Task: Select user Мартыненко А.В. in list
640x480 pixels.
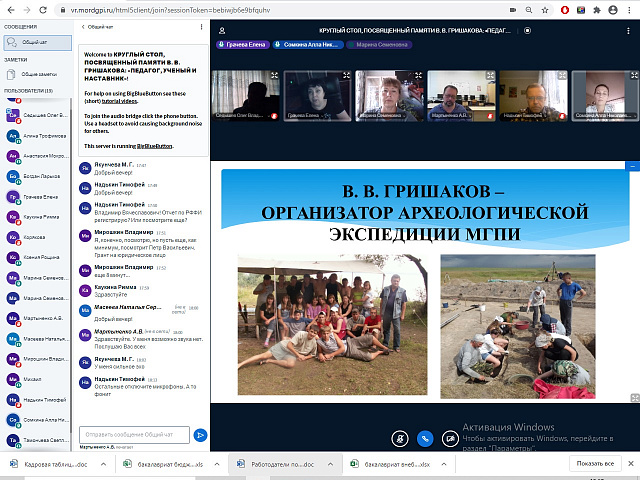Action: point(38,319)
